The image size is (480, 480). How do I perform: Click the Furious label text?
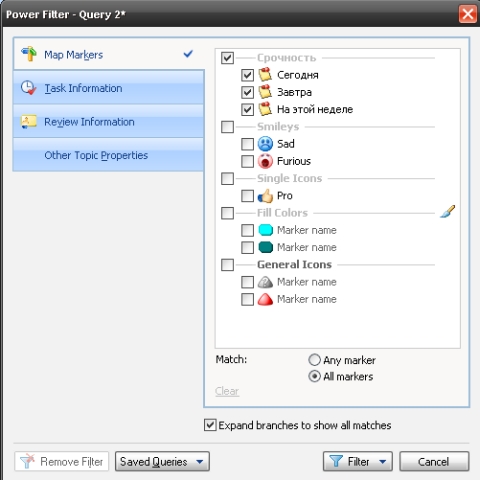click(294, 161)
